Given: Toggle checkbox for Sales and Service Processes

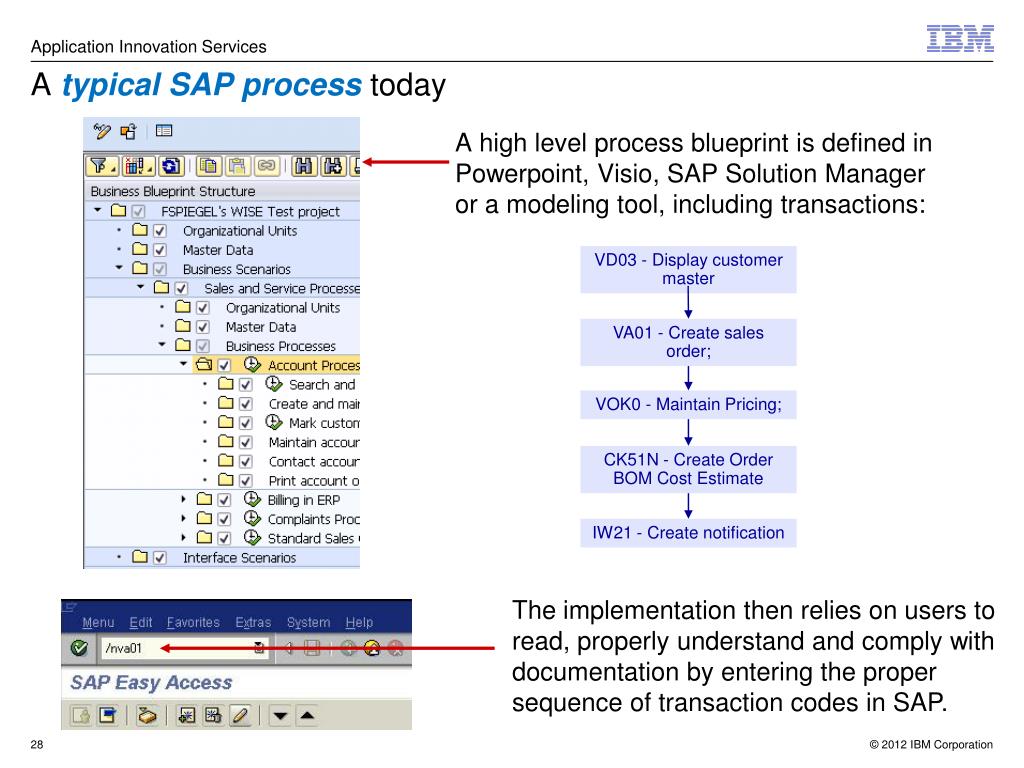Looking at the screenshot, I should 182,289.
